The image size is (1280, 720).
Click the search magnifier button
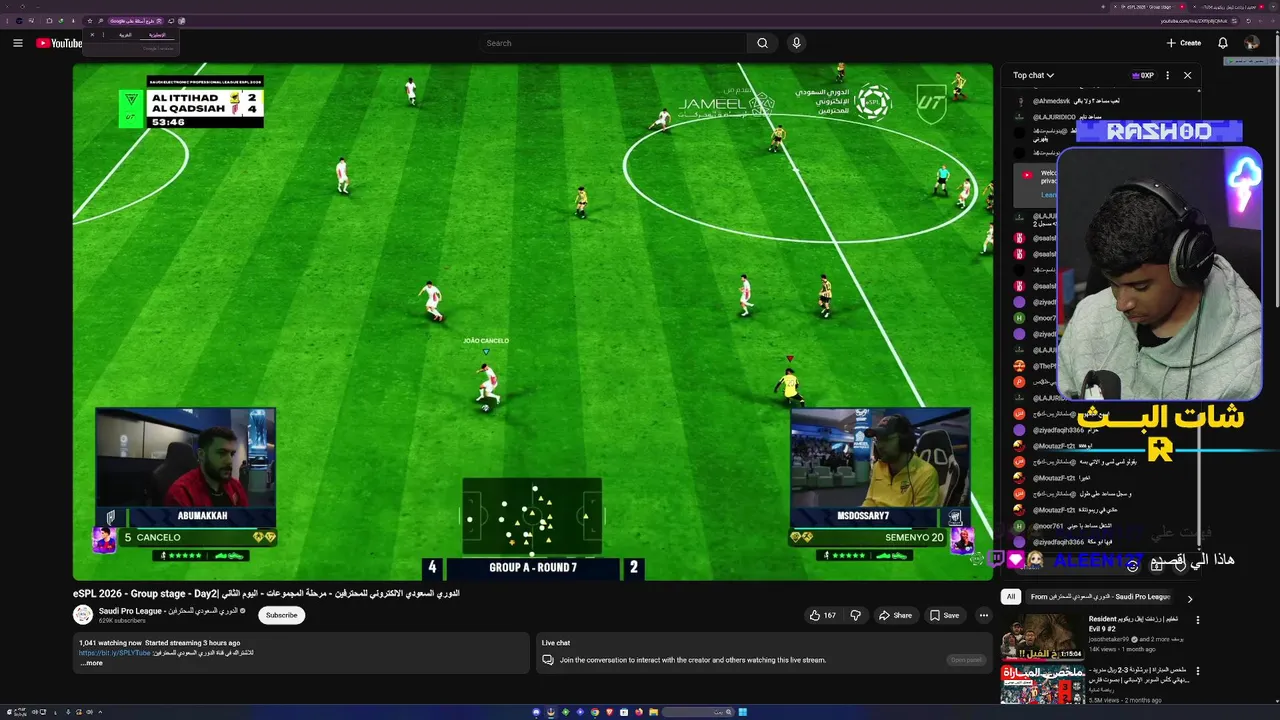(762, 43)
